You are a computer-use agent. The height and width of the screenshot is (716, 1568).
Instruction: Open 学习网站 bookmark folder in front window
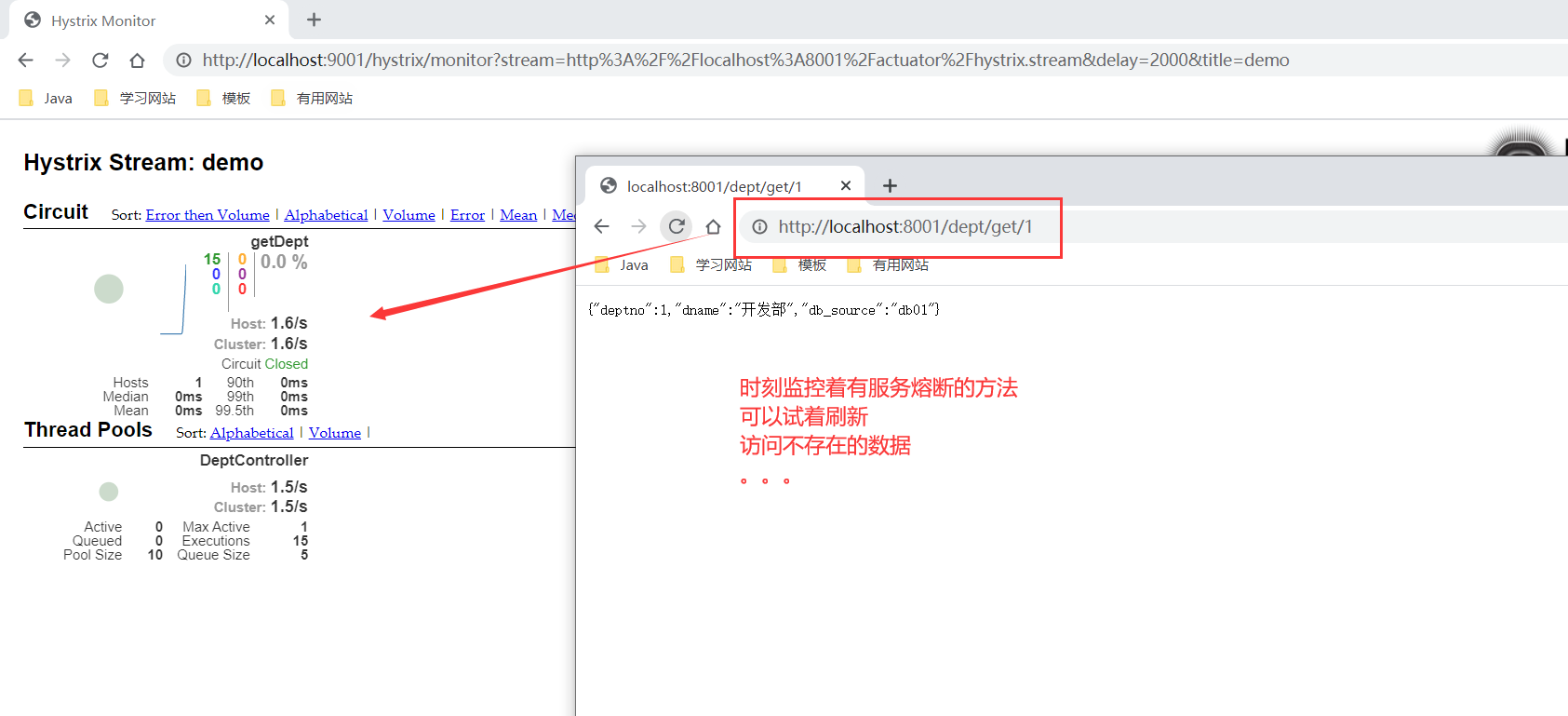pos(711,265)
